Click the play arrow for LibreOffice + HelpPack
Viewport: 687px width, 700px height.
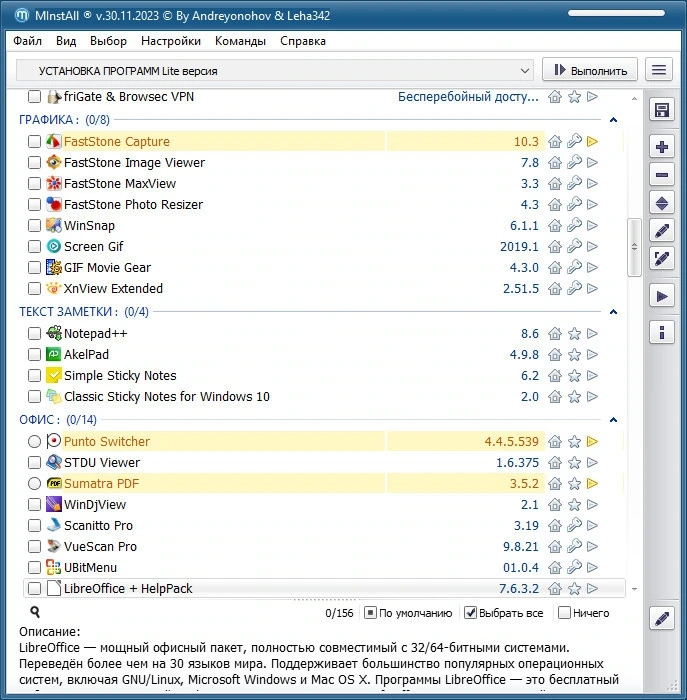point(592,588)
